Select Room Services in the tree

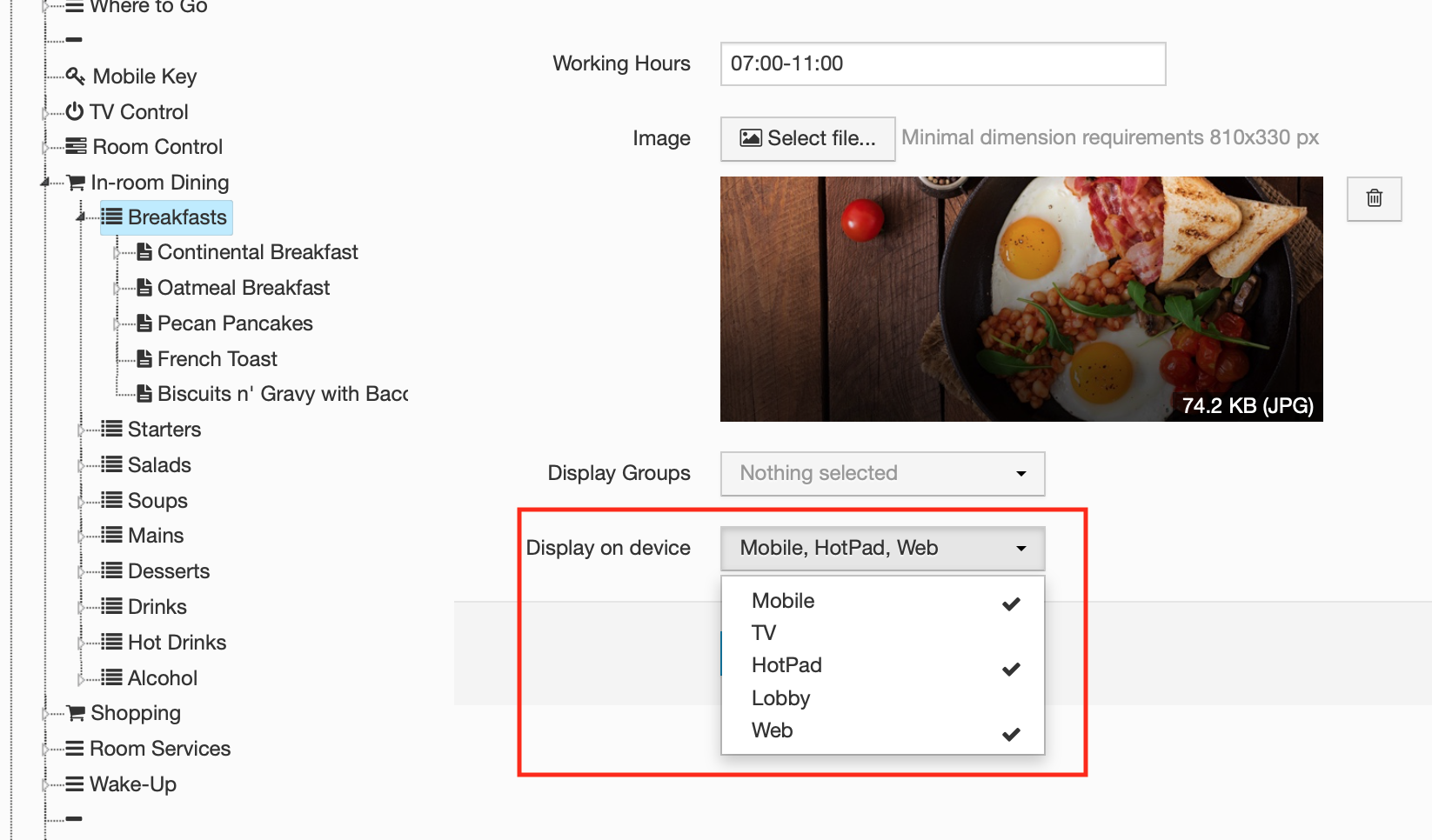[160, 749]
